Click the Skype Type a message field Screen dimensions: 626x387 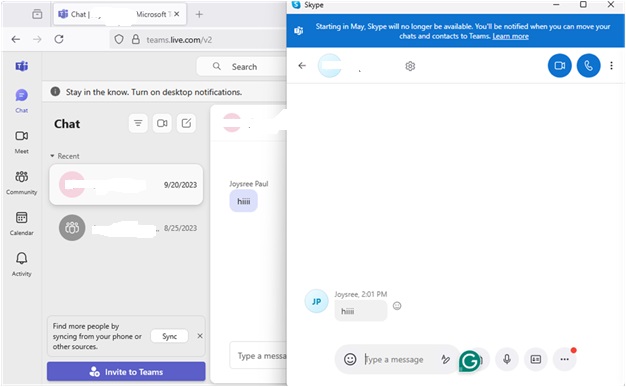tap(393, 359)
